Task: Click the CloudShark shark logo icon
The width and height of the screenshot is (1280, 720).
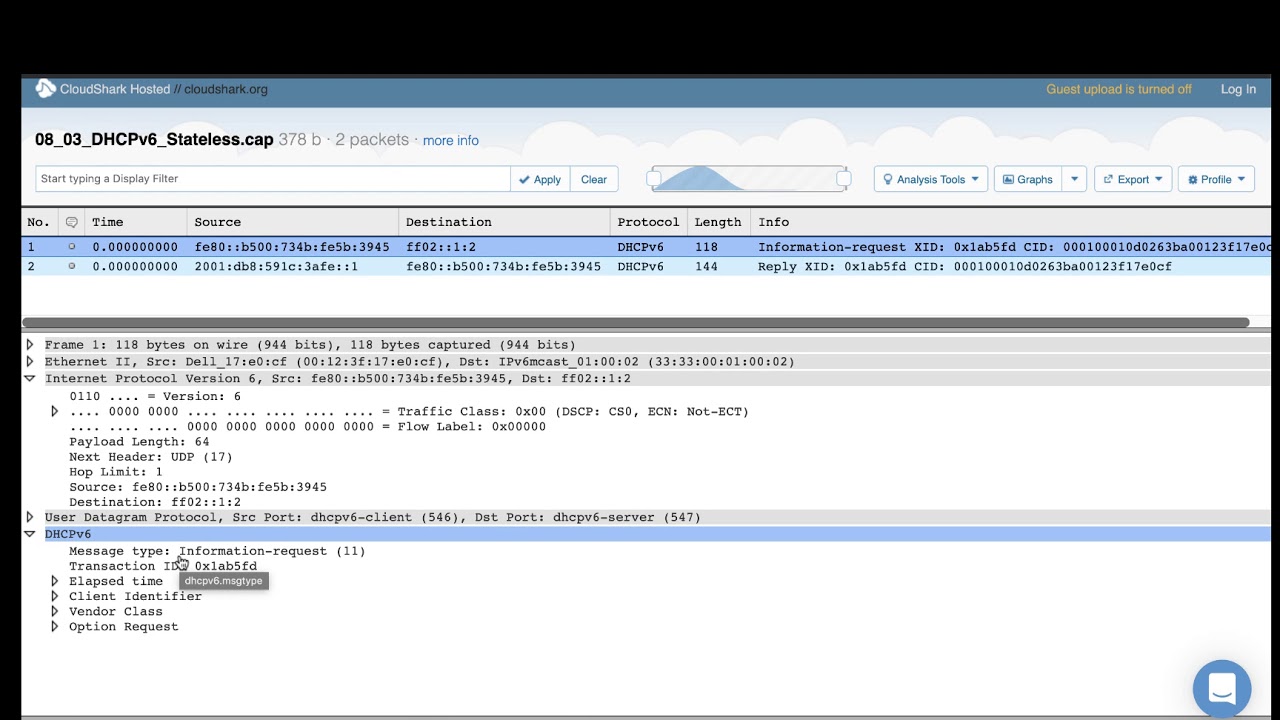Action: (x=45, y=89)
